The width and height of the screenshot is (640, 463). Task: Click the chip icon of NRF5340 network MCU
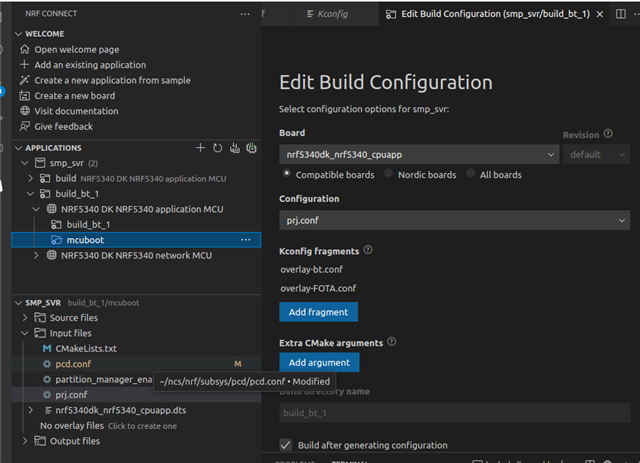pos(51,255)
